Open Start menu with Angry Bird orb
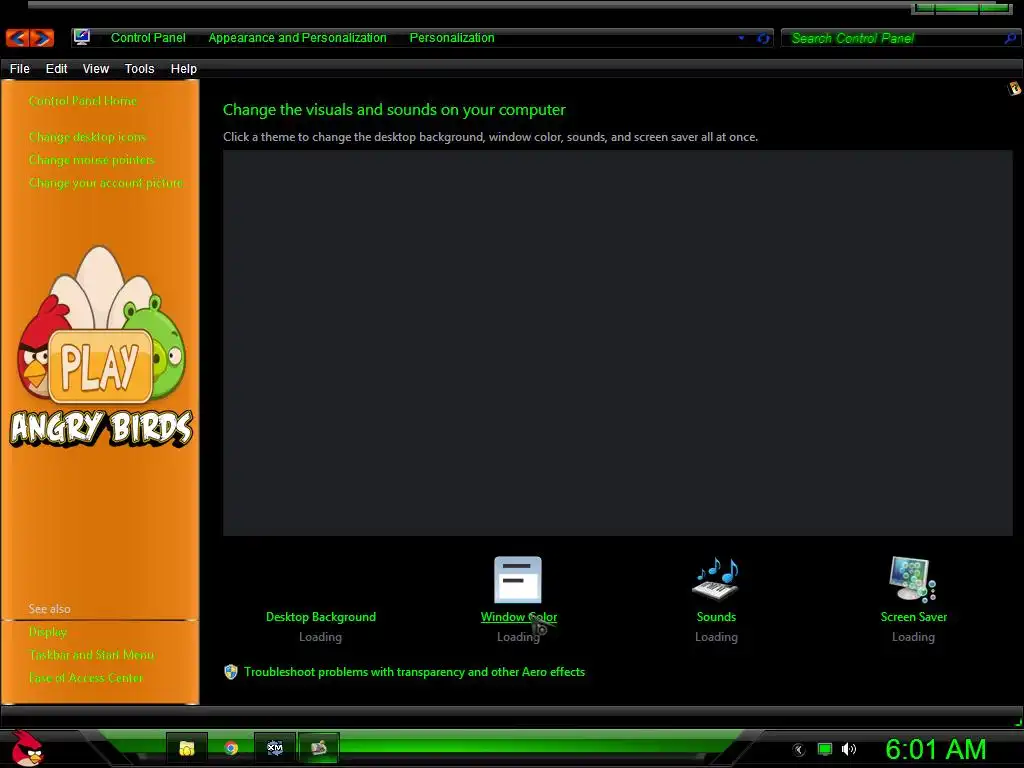 [x=27, y=748]
